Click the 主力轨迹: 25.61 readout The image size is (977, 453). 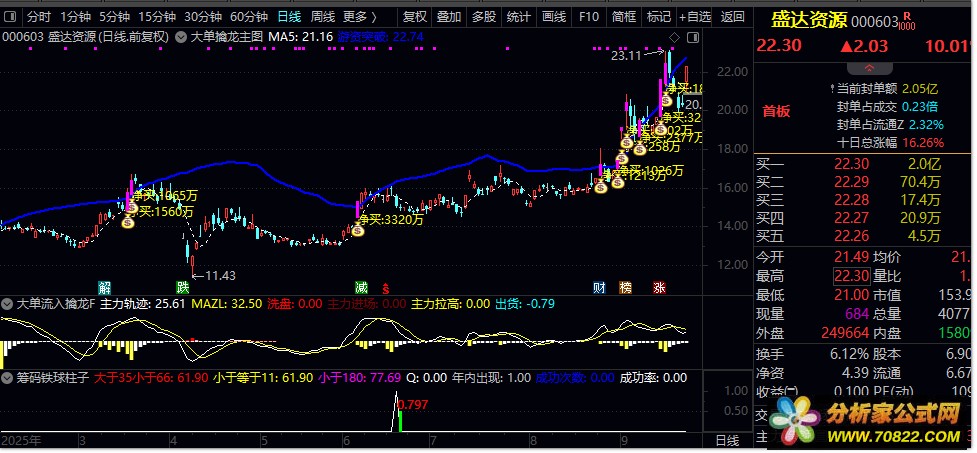[x=143, y=305]
